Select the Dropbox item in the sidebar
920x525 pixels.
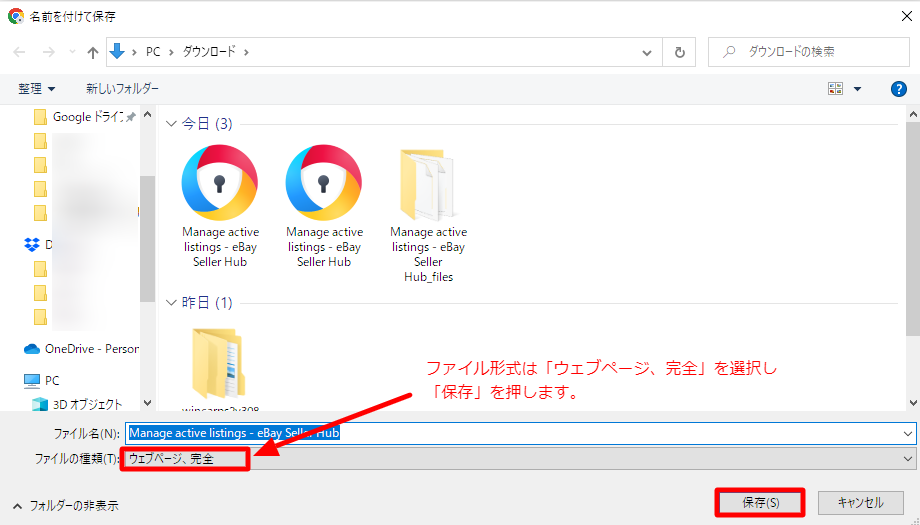38,245
